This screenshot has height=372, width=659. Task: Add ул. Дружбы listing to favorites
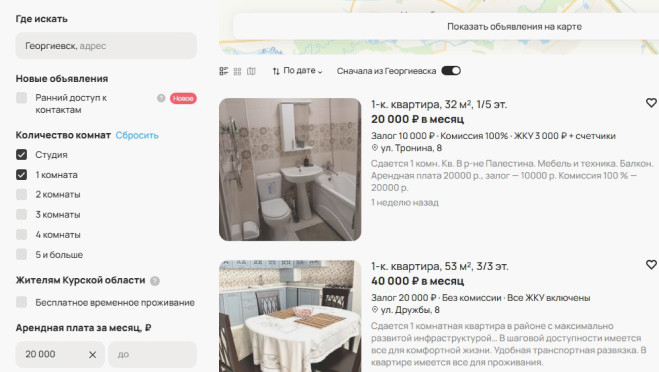click(x=651, y=264)
